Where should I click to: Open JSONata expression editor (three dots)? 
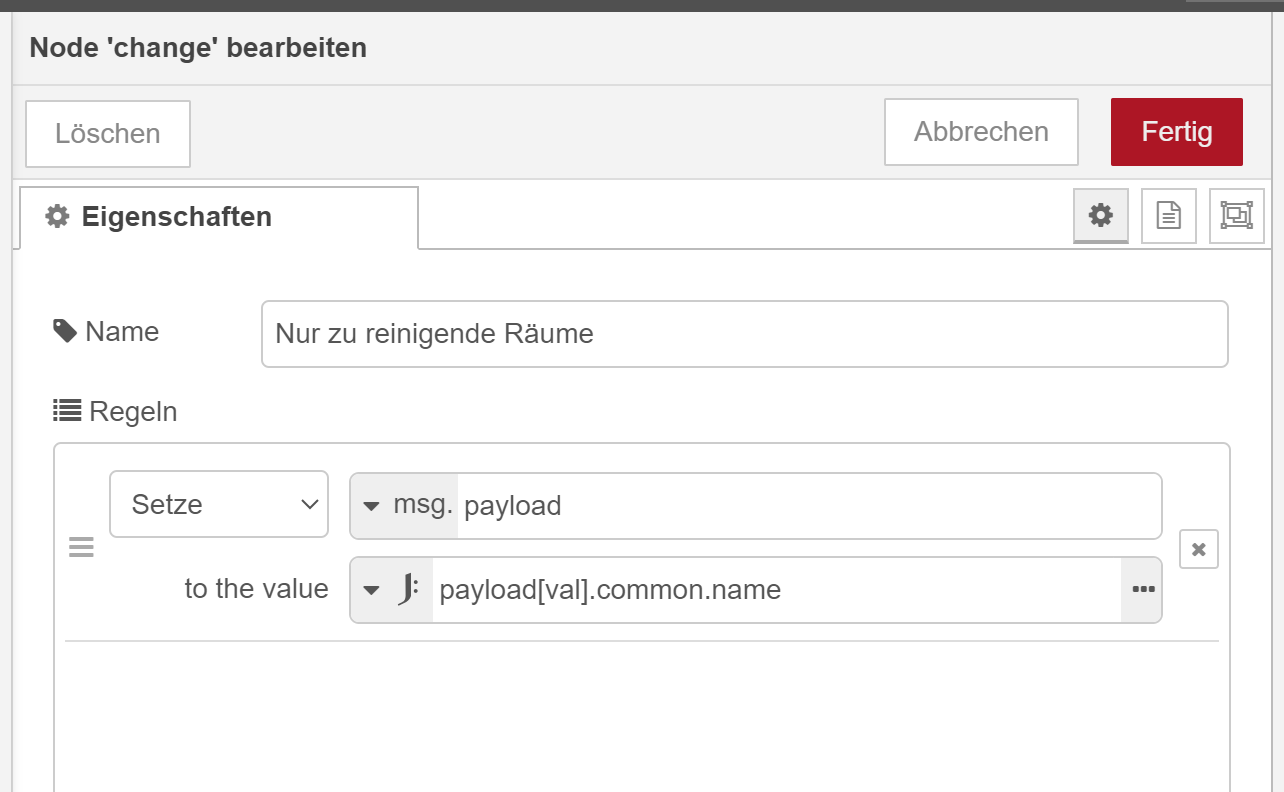tap(1143, 590)
